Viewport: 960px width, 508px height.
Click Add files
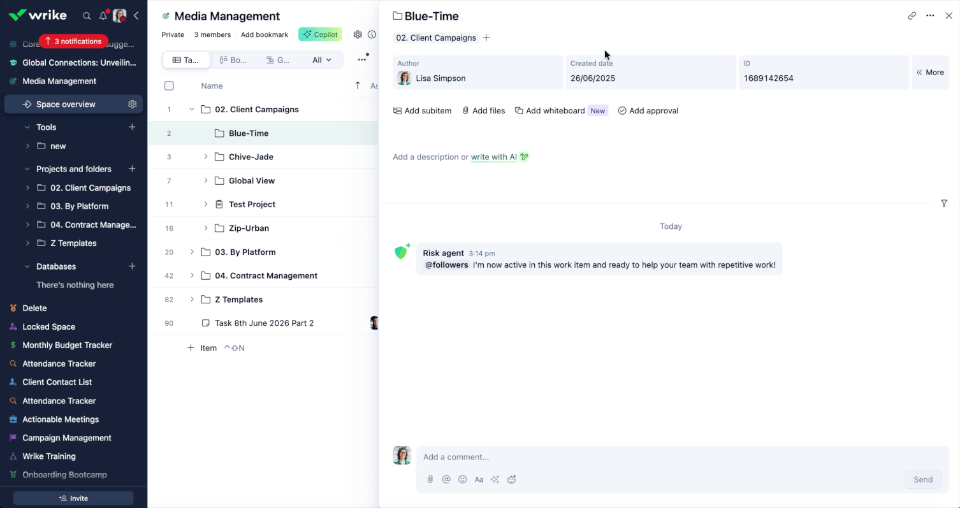484,111
